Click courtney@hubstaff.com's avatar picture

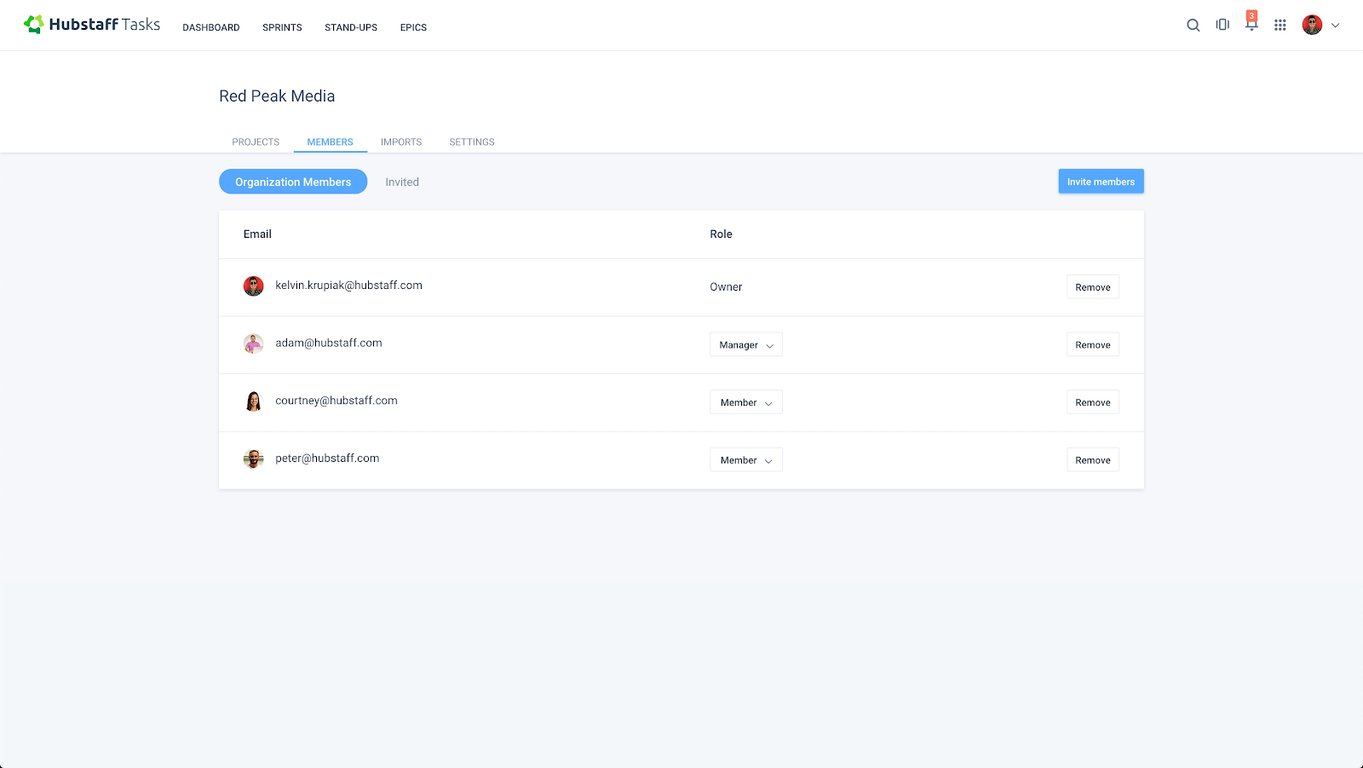tap(253, 401)
